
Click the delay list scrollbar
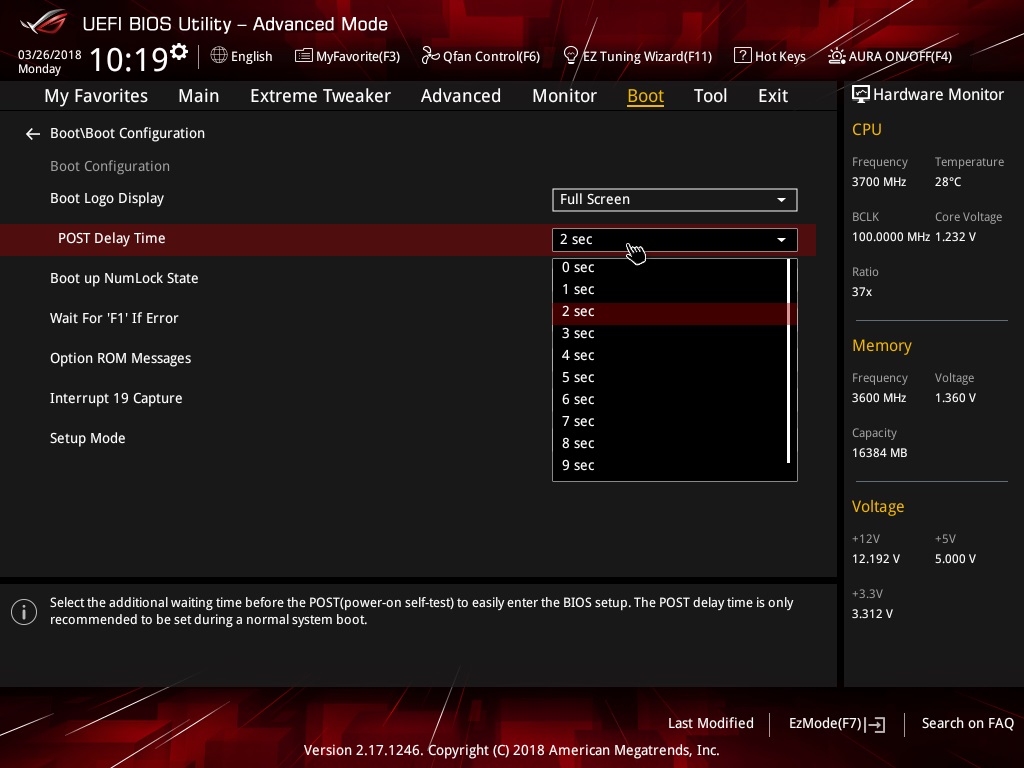789,361
